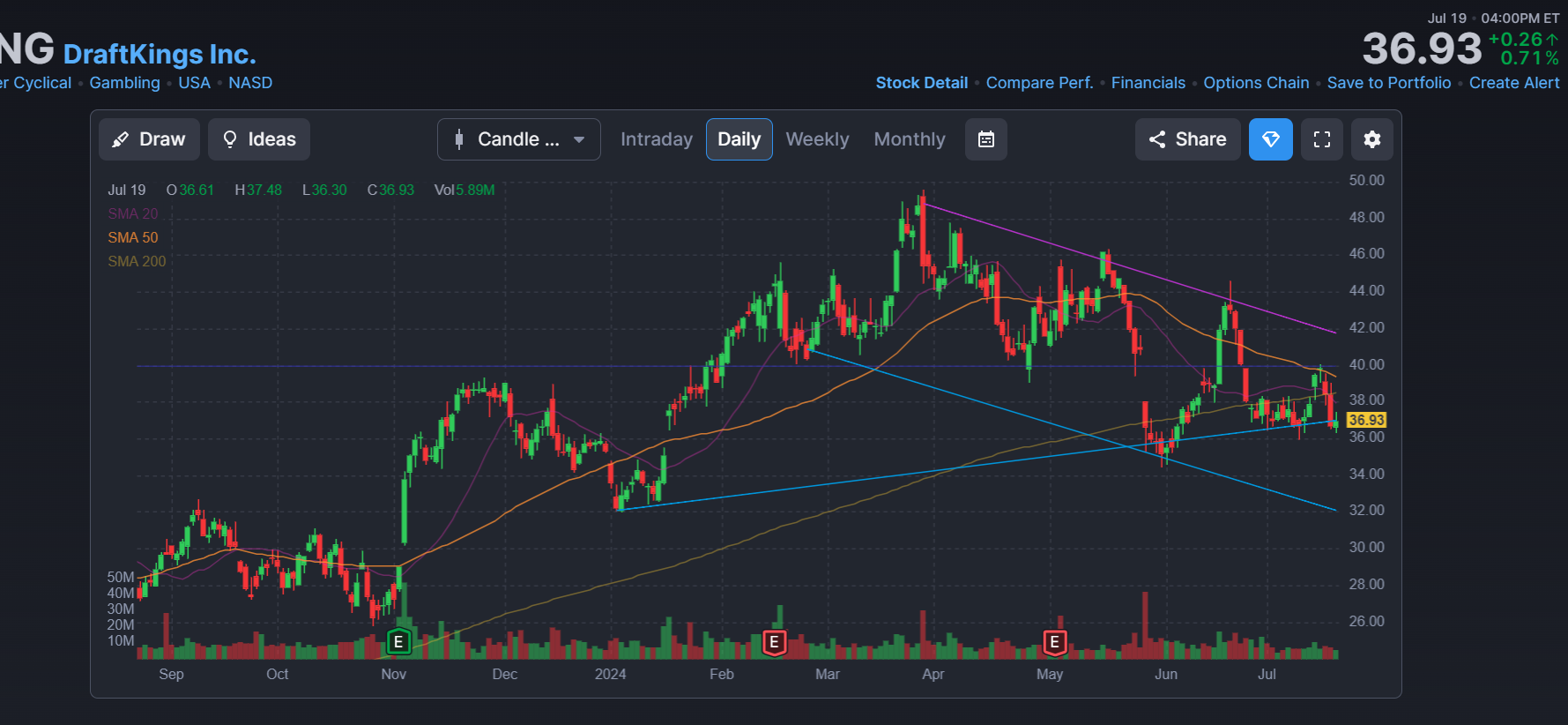Click the Gambling industry link
The image size is (1568, 725).
pos(125,83)
